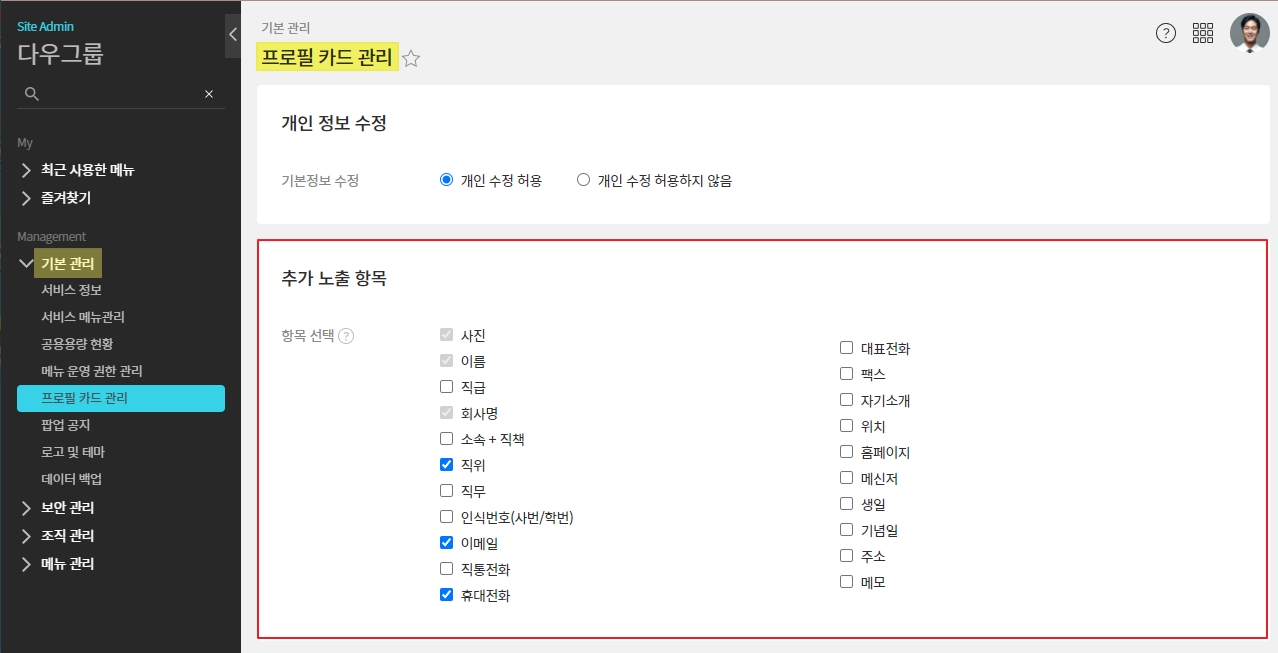Go to 로고 및 테마 page
1278x653 pixels.
(73, 452)
